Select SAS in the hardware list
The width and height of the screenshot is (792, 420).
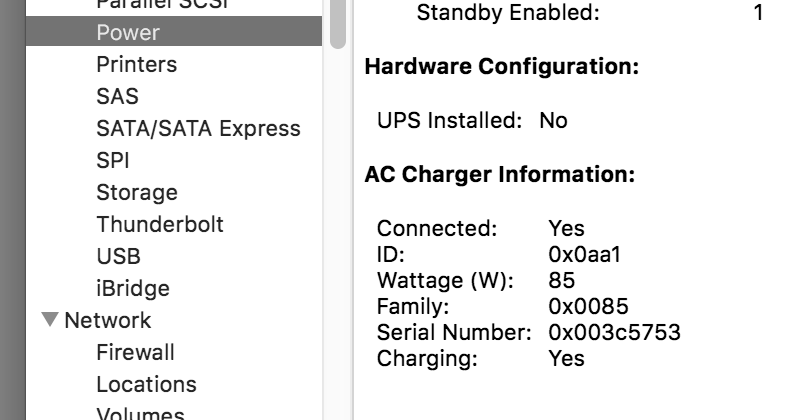(117, 96)
